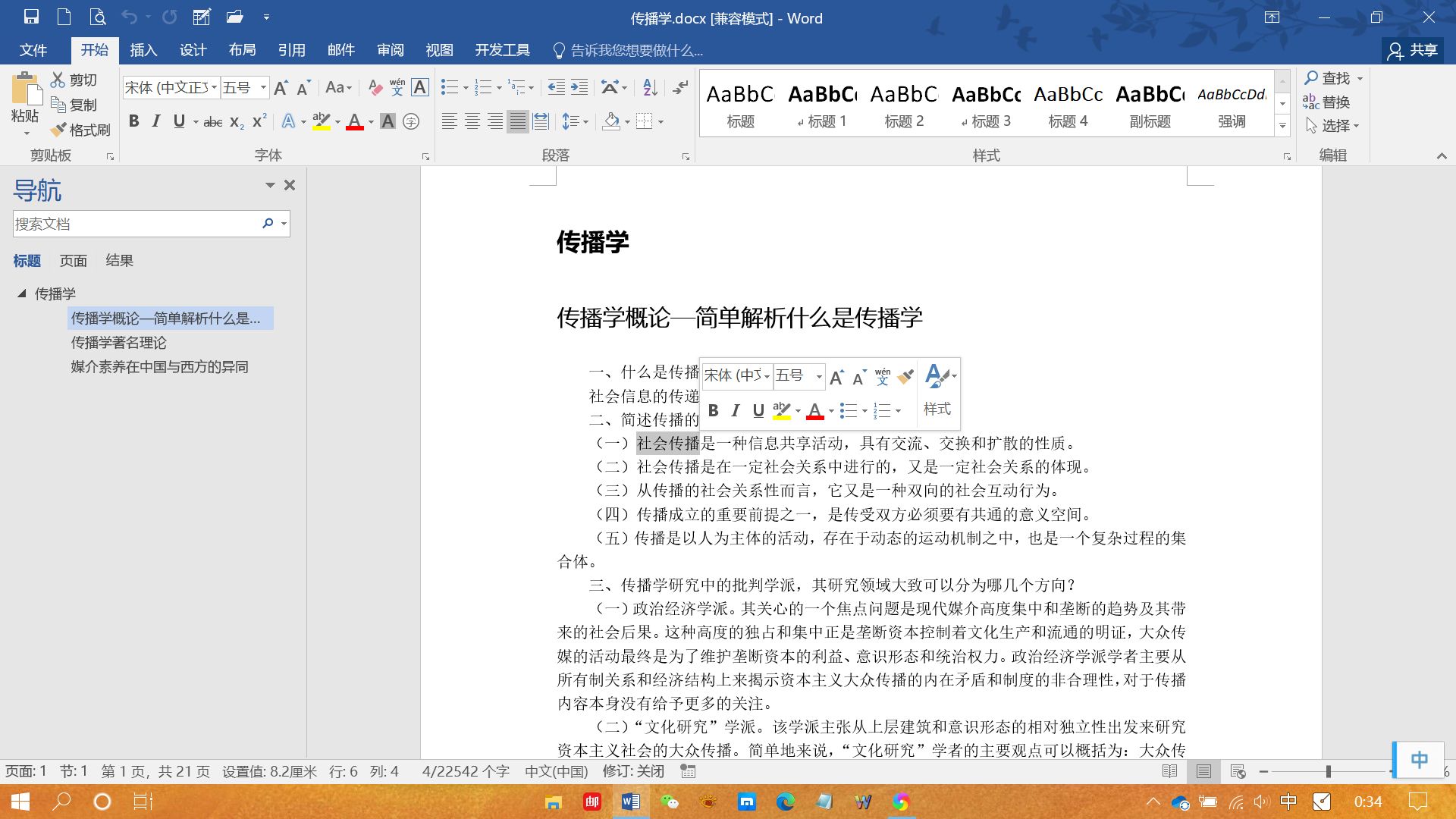1456x819 pixels.
Task: Click the Clear All Formatting icon
Action: (x=375, y=87)
